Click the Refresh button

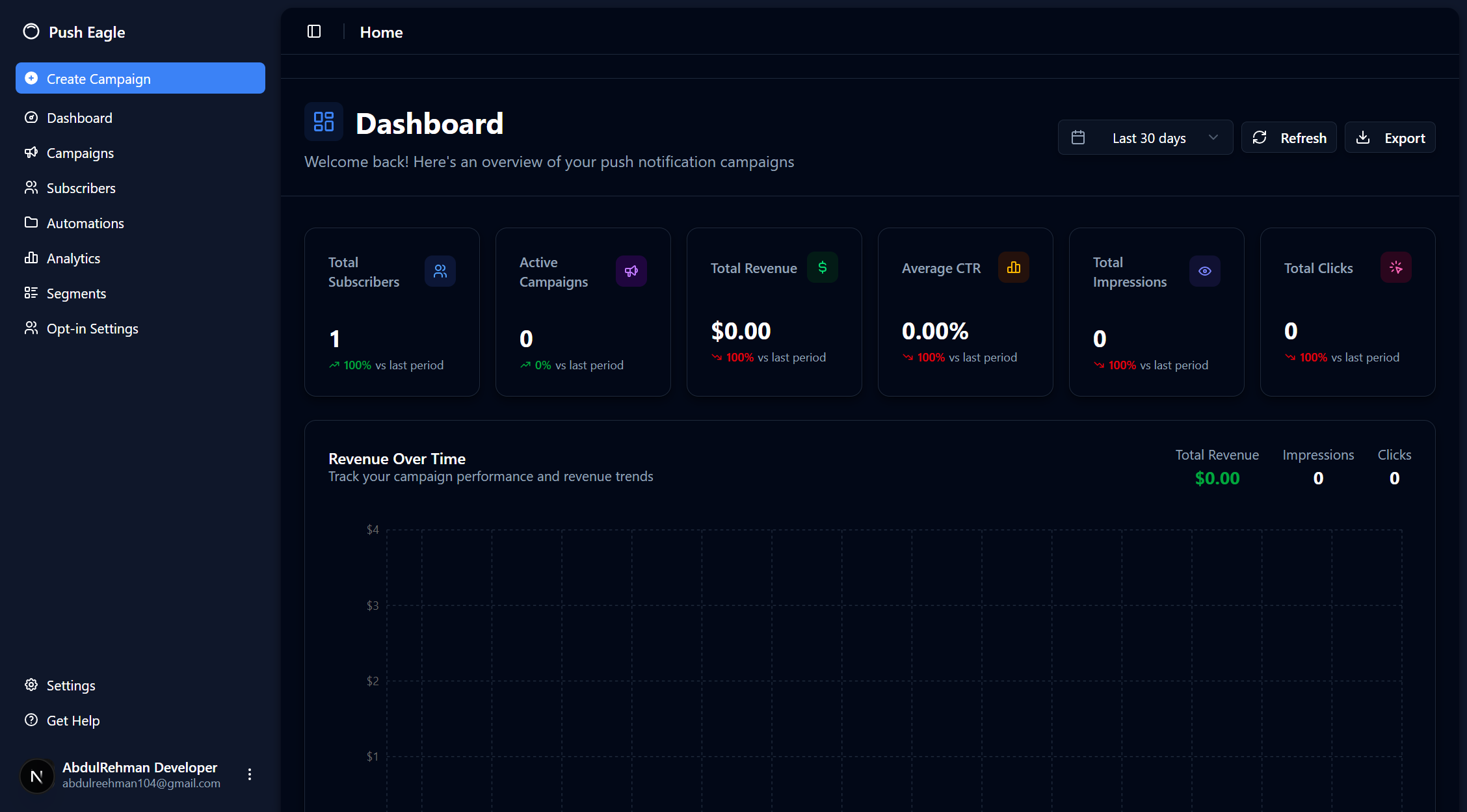1289,137
